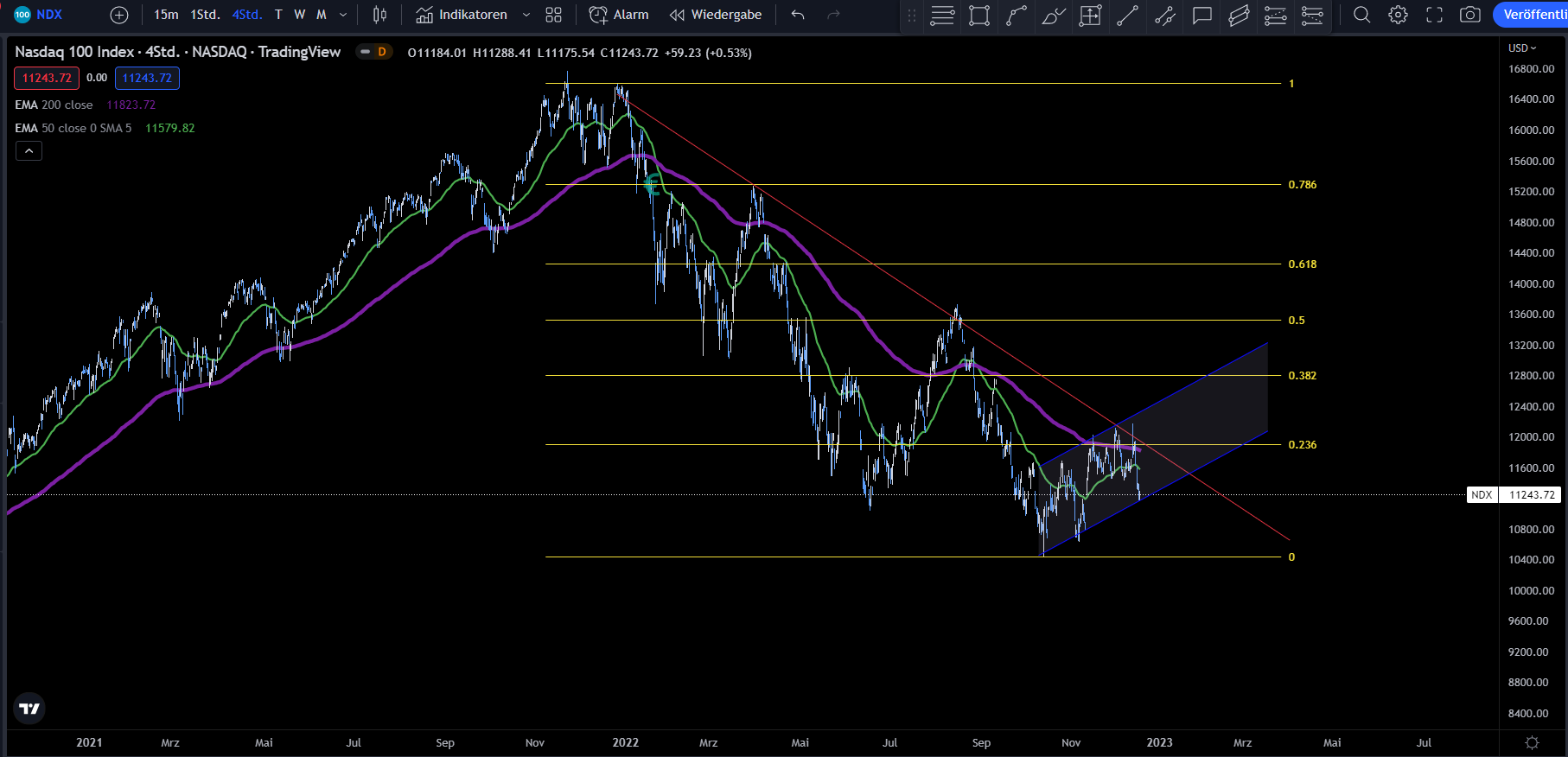The image size is (1568, 757).
Task: Select the Trend Line tool
Action: [1127, 15]
